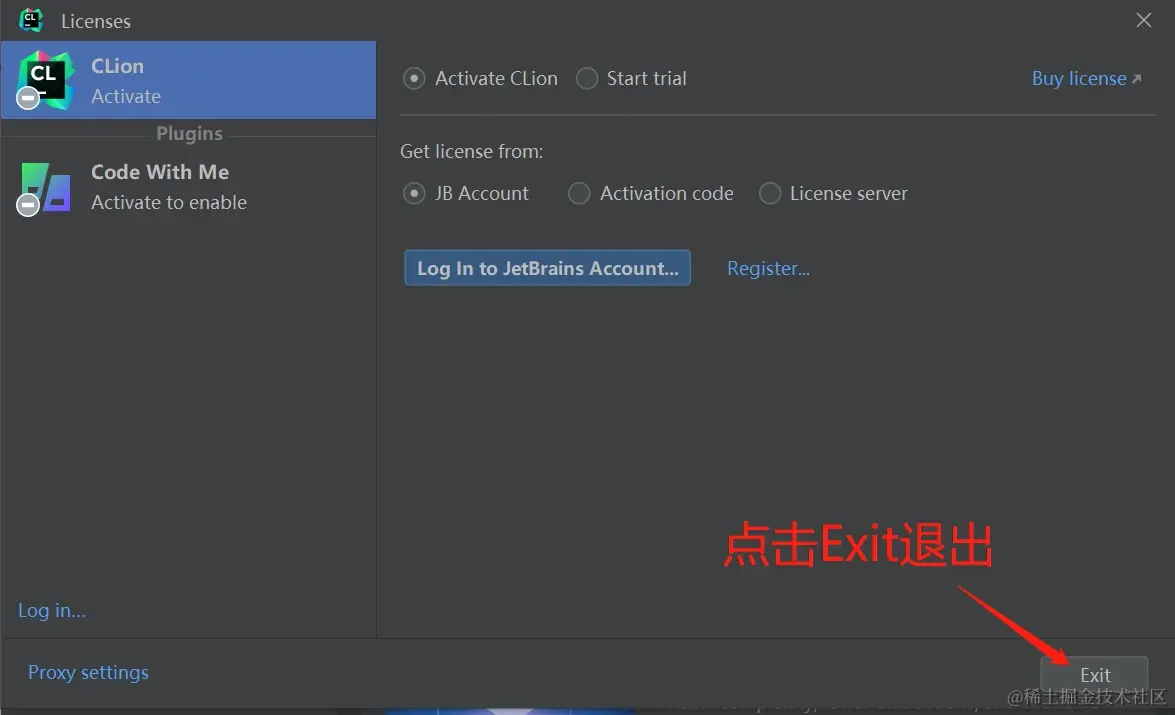Image resolution: width=1175 pixels, height=715 pixels.
Task: Select Activation code as license source
Action: (x=650, y=193)
